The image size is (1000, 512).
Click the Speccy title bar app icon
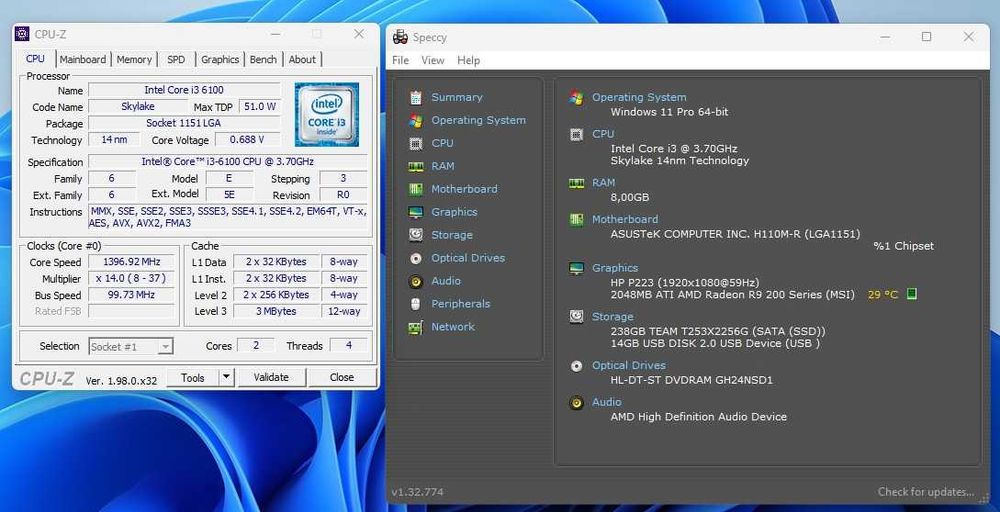coord(401,37)
